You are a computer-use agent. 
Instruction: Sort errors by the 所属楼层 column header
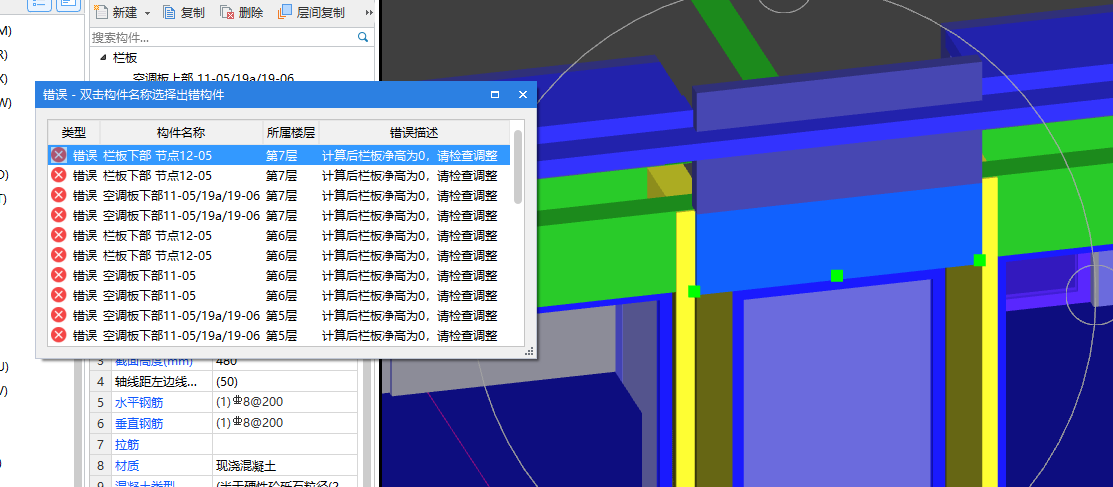(x=291, y=133)
